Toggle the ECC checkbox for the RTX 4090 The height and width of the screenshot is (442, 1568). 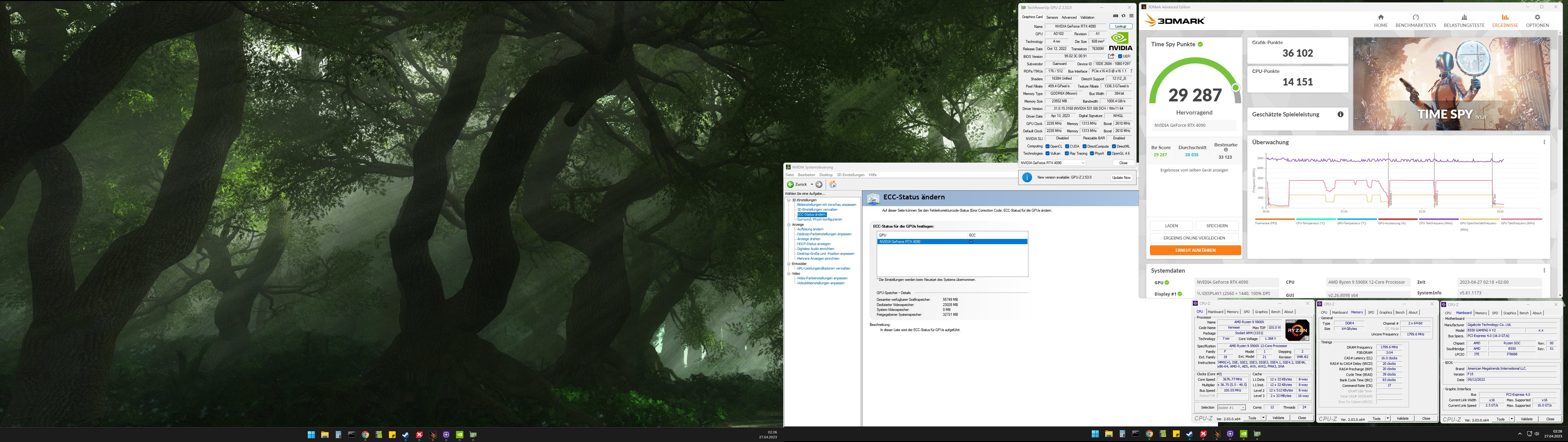click(971, 242)
